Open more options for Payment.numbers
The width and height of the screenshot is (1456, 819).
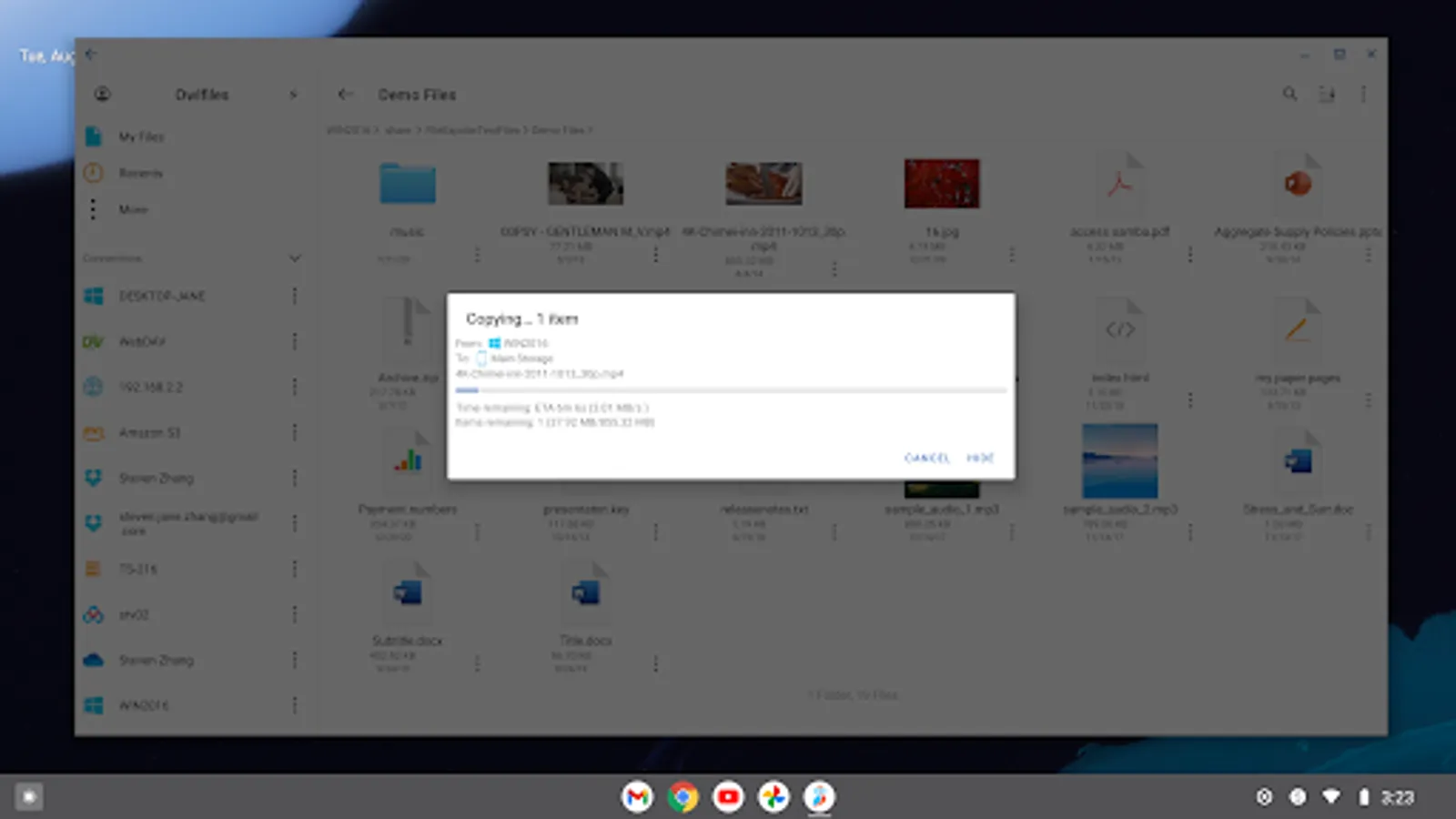(477, 532)
